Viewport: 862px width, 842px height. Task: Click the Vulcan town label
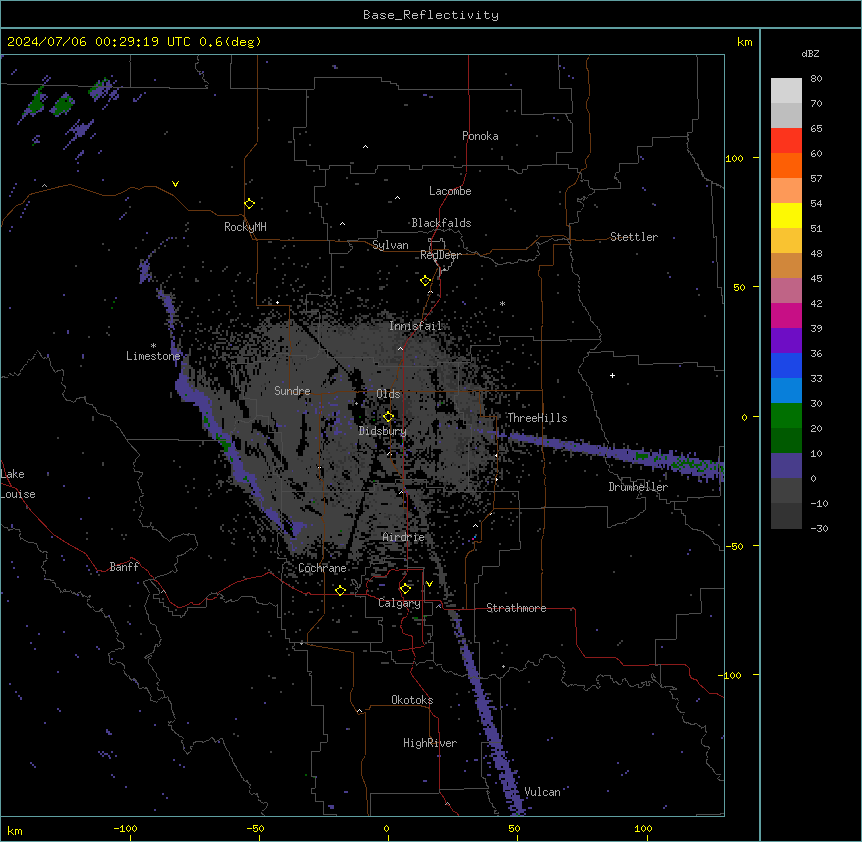pos(542,792)
